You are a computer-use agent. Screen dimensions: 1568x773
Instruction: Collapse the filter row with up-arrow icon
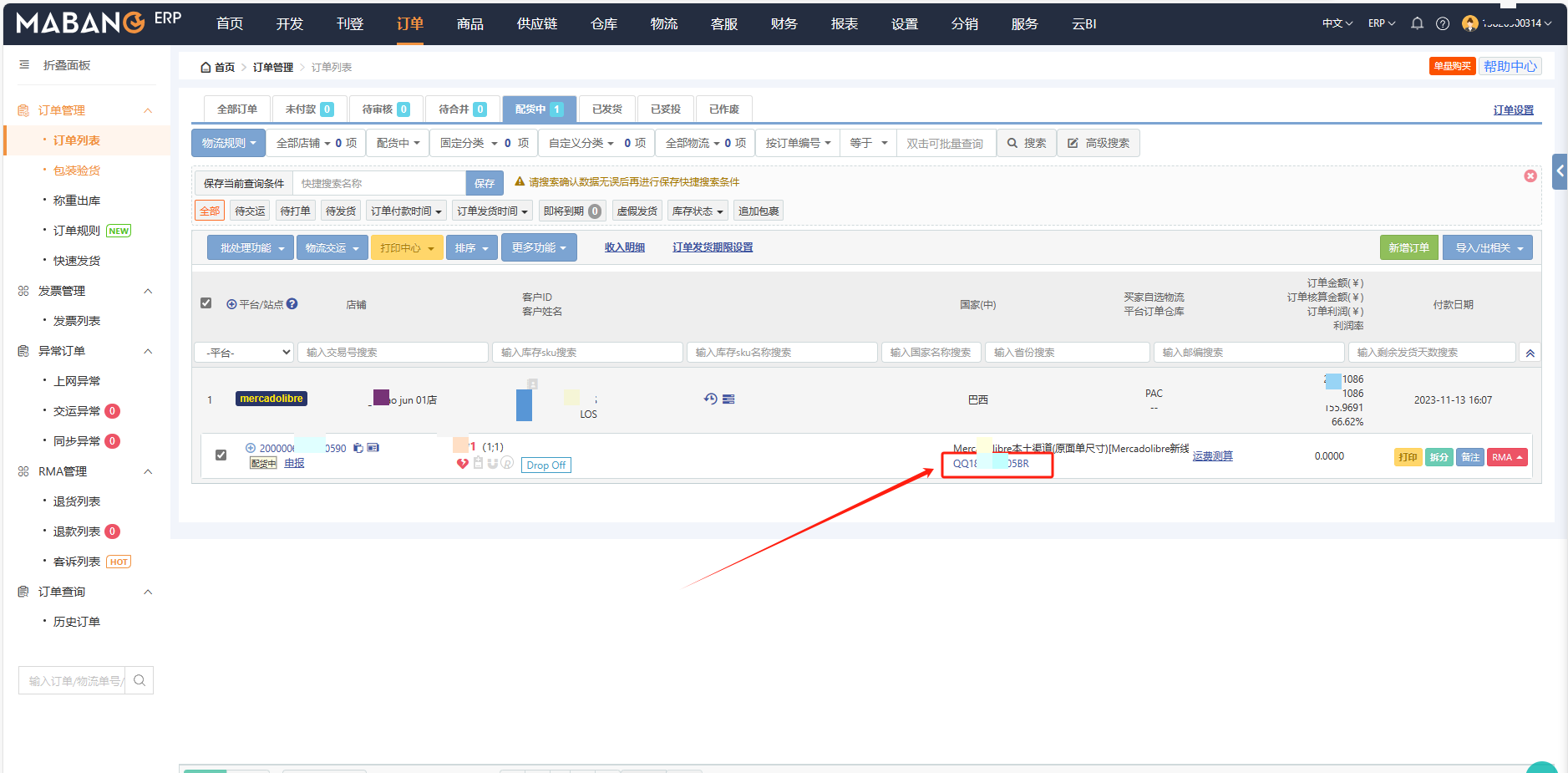[x=1530, y=353]
